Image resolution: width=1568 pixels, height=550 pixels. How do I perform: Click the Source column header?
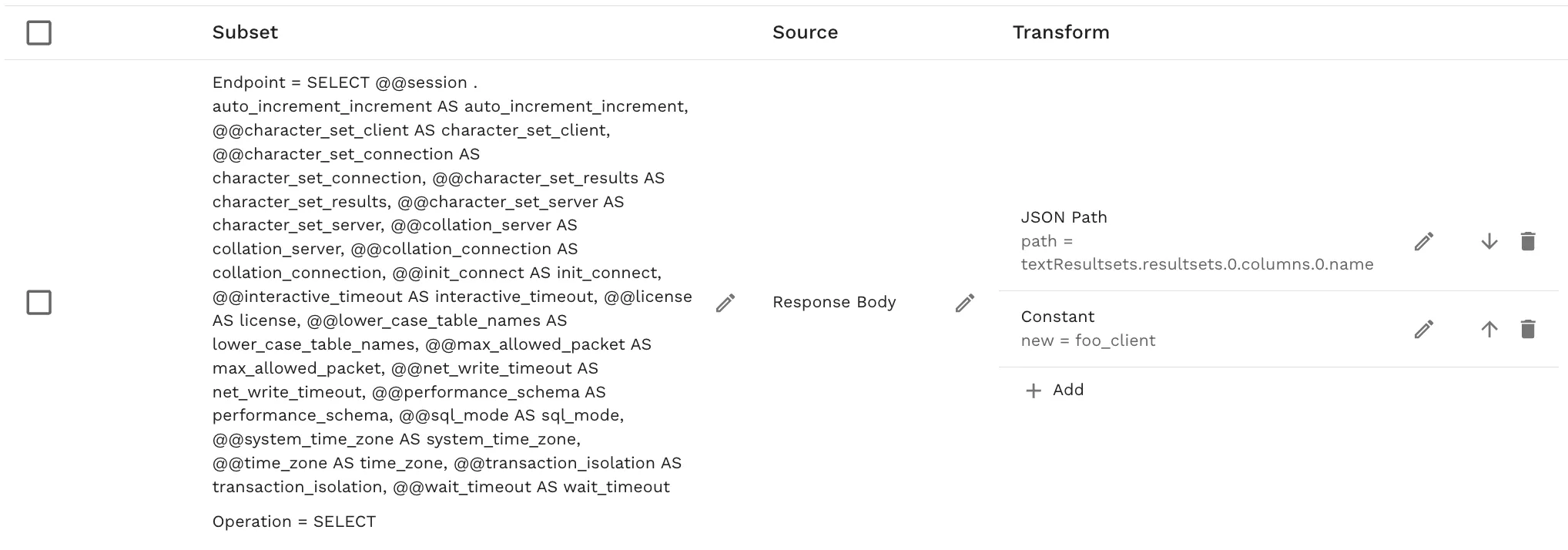coord(805,32)
